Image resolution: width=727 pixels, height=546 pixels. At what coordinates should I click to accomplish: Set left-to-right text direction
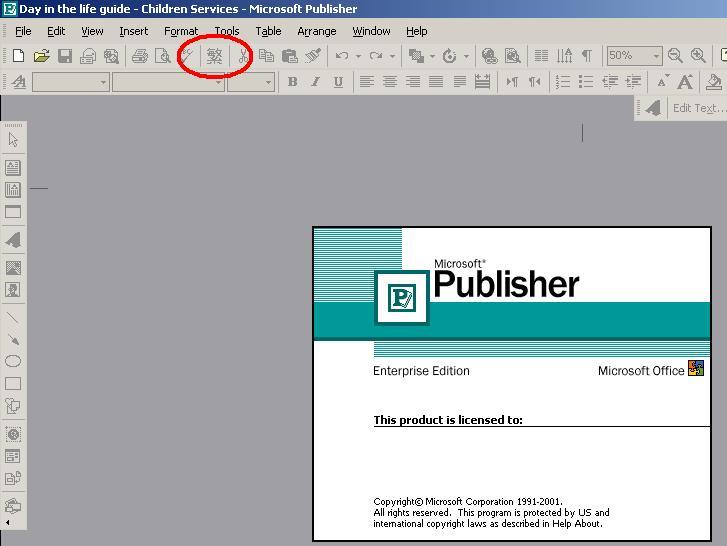[512, 82]
